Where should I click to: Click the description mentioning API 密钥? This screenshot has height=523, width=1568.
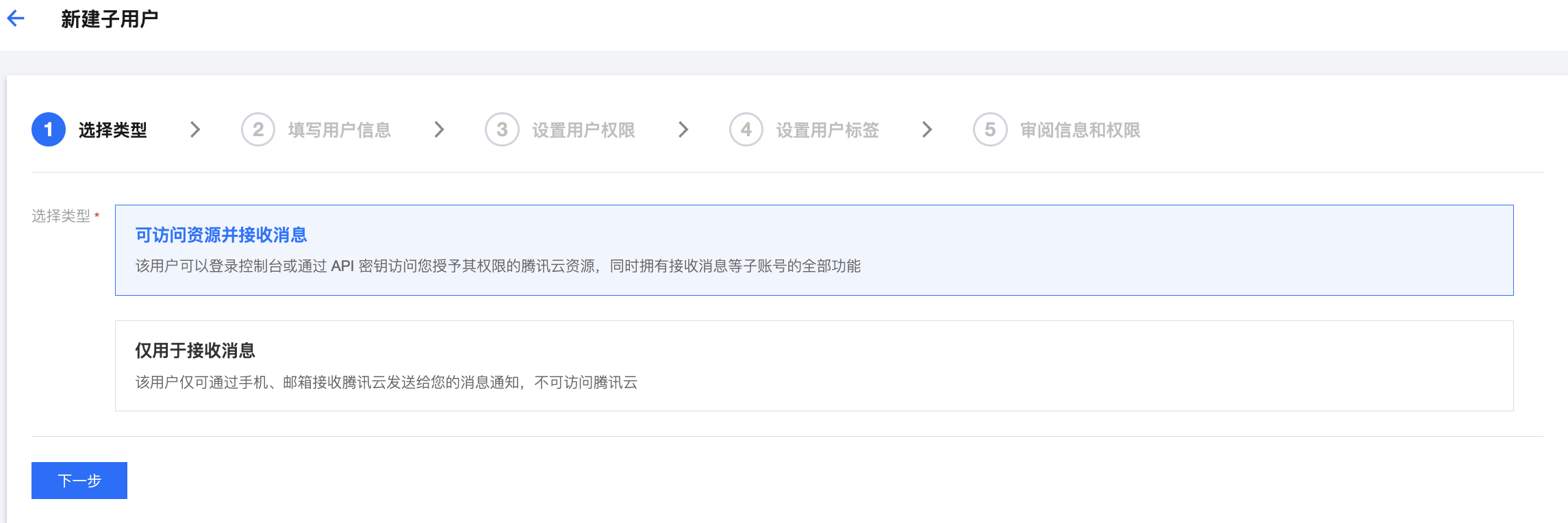[x=498, y=266]
